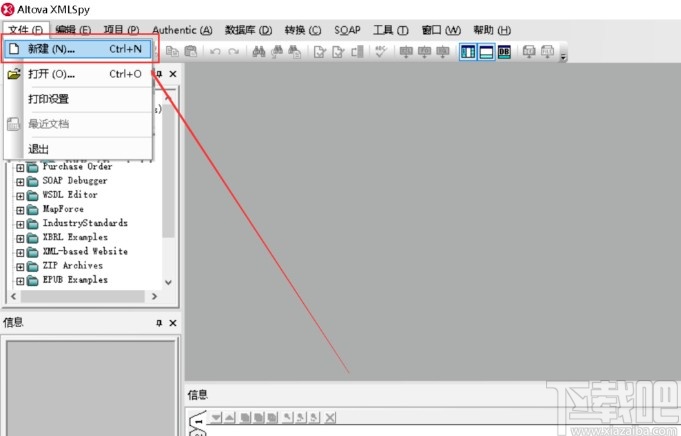Choose 新建 (N)... from the File menu
Screen dimensions: 681x436
pyautogui.click(x=78, y=49)
